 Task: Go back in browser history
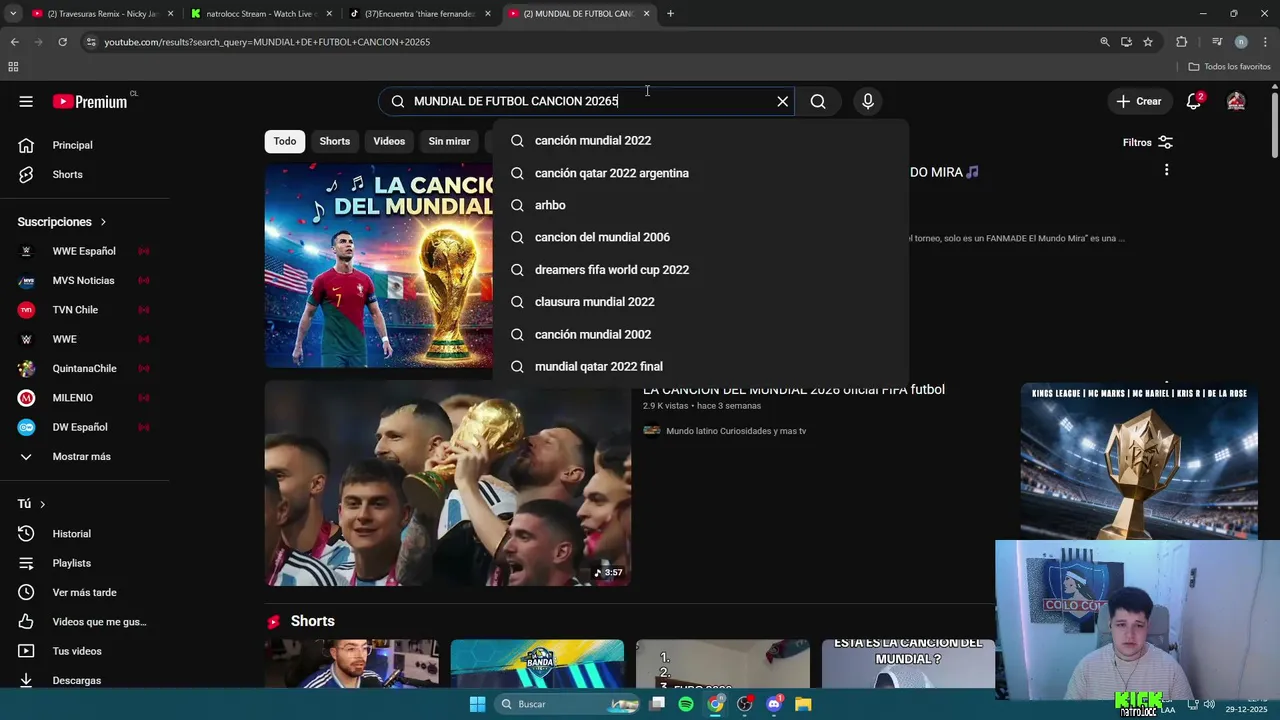(14, 42)
